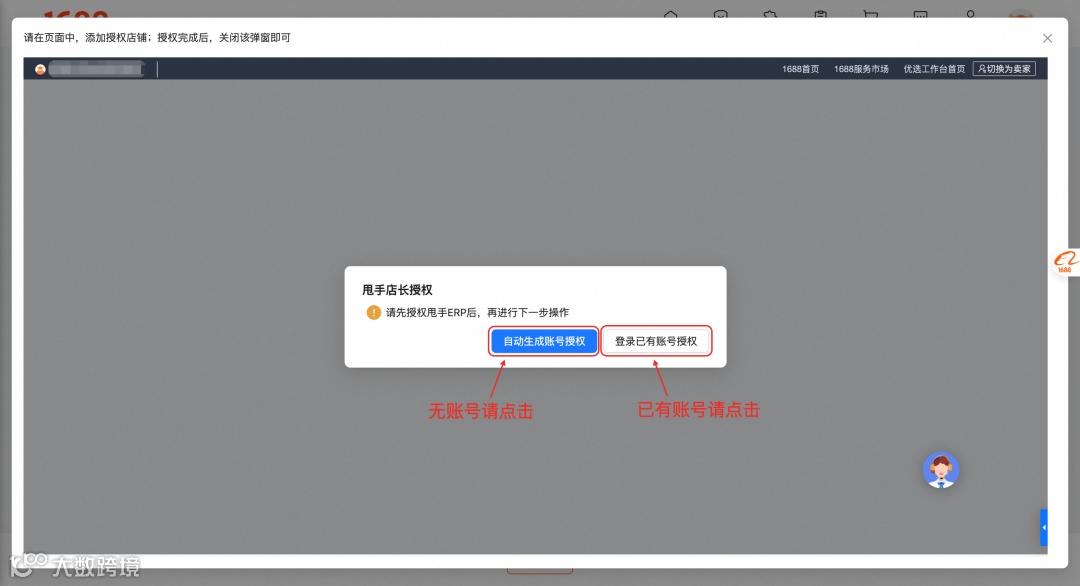The image size is (1080, 586).
Task: Click 请先授权甩手ERP后 message text
Action: coord(477,313)
